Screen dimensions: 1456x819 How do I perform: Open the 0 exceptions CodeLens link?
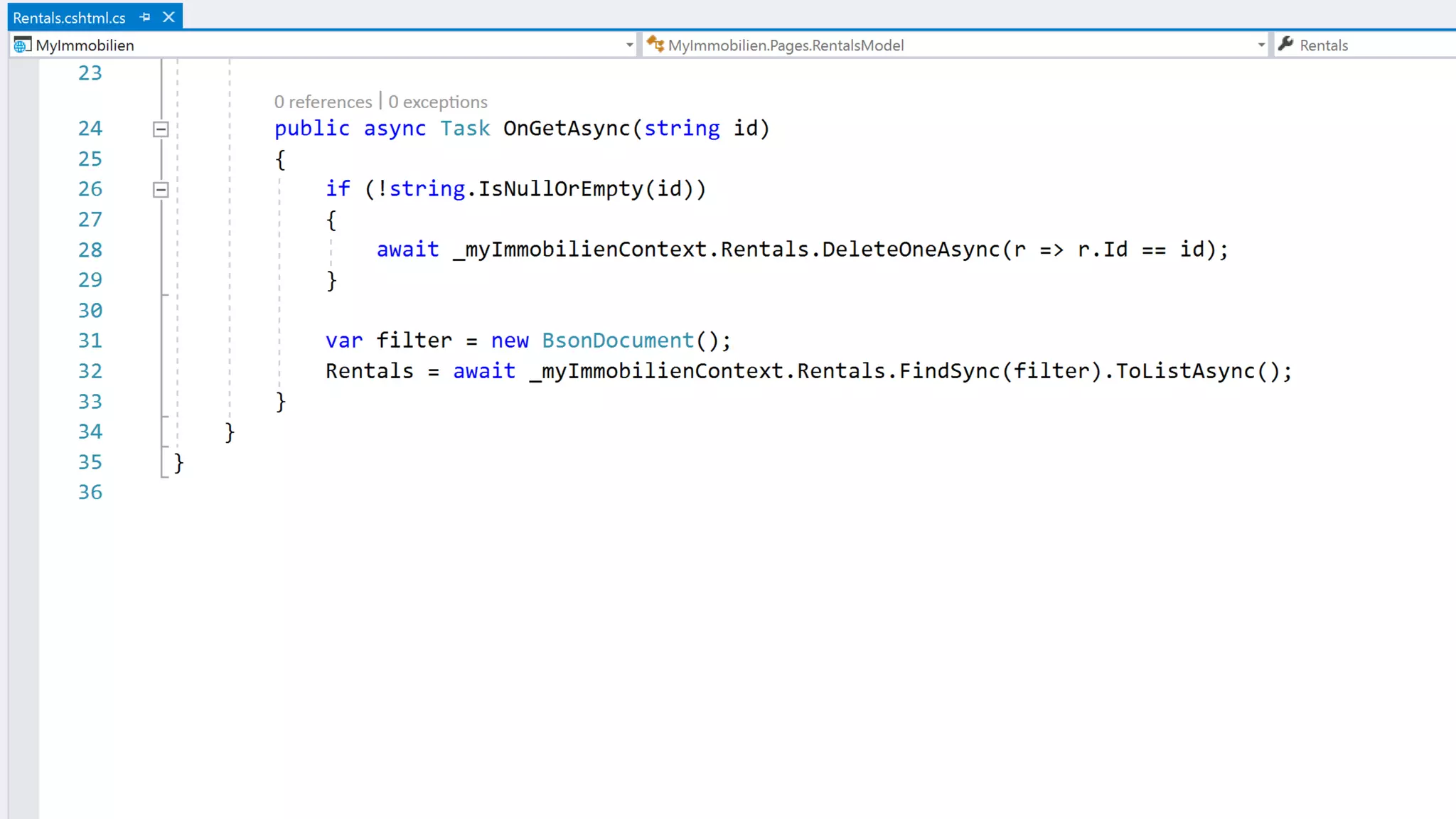(x=438, y=102)
